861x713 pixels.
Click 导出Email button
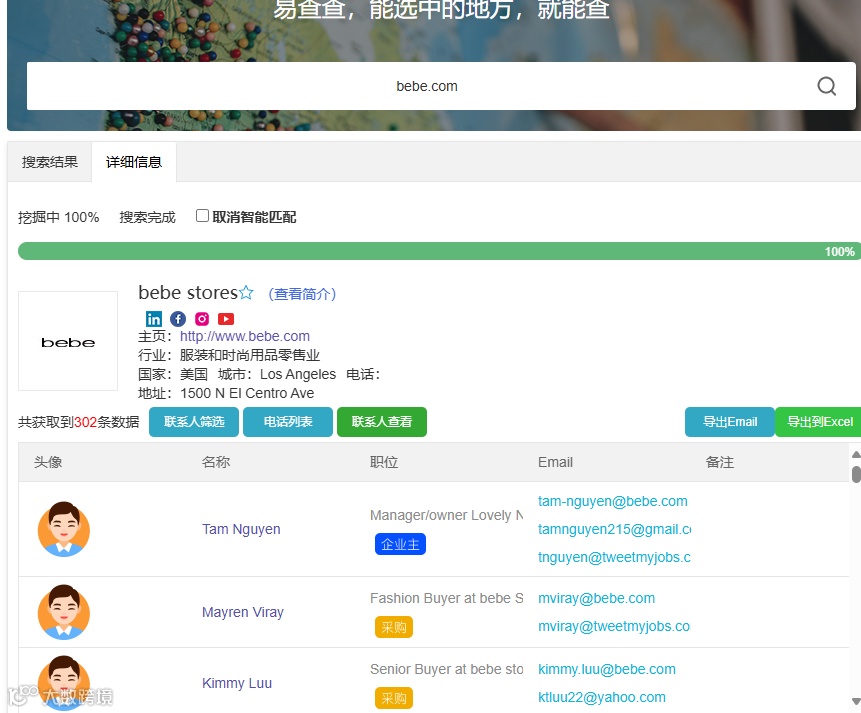[x=730, y=422]
